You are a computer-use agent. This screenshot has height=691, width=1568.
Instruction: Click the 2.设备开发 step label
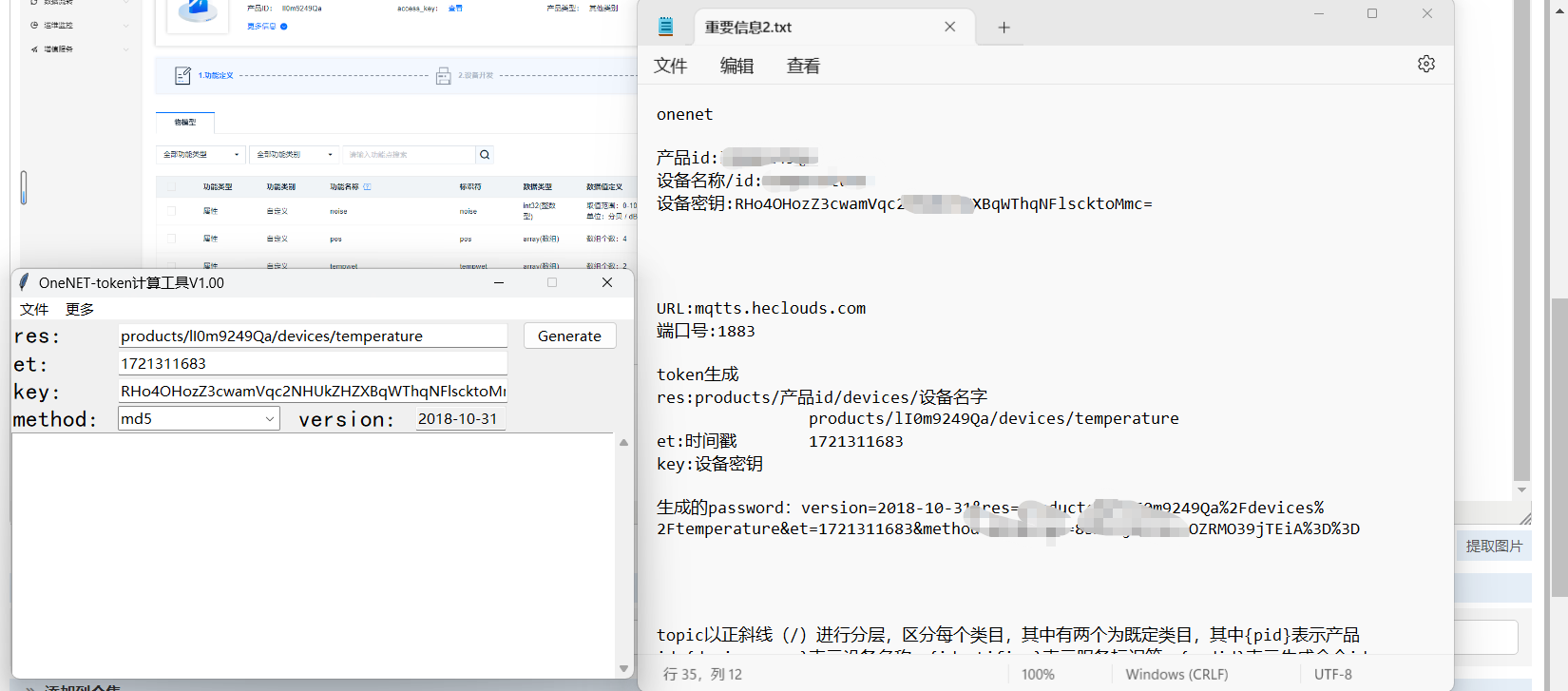(475, 75)
